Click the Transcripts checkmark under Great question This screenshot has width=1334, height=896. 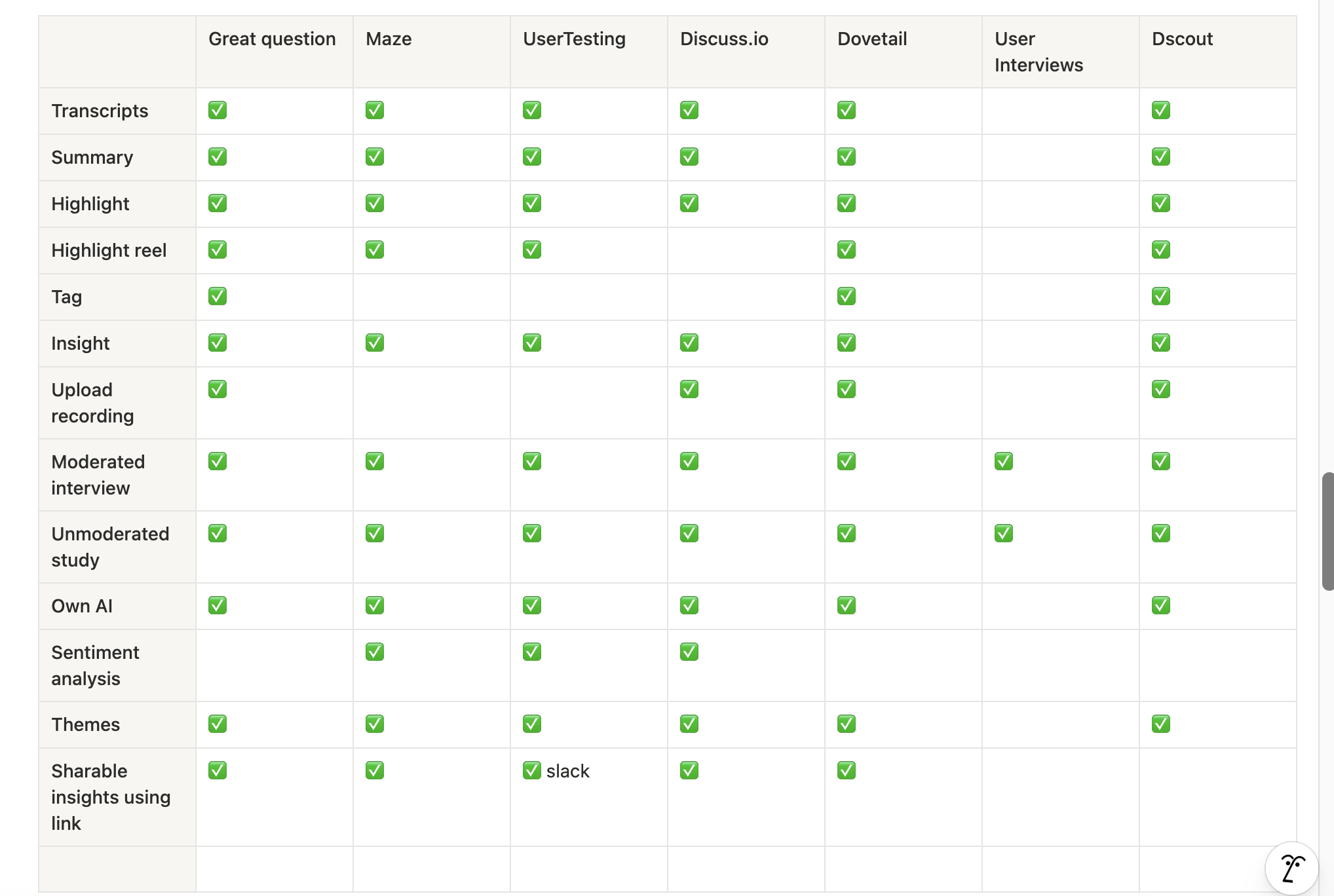217,110
